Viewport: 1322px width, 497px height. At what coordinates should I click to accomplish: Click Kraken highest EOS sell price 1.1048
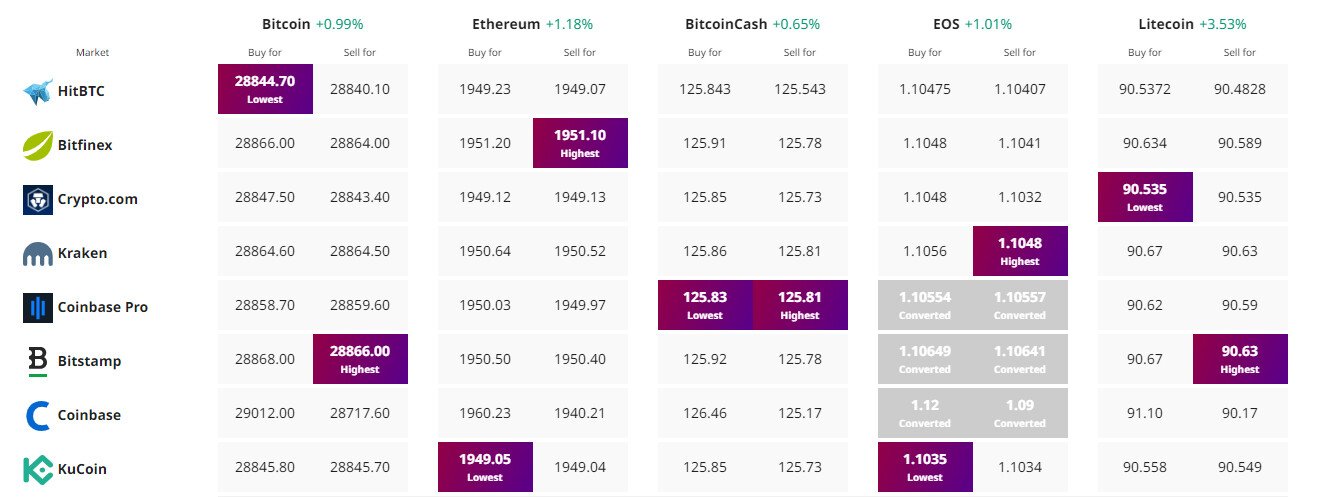pos(1020,251)
